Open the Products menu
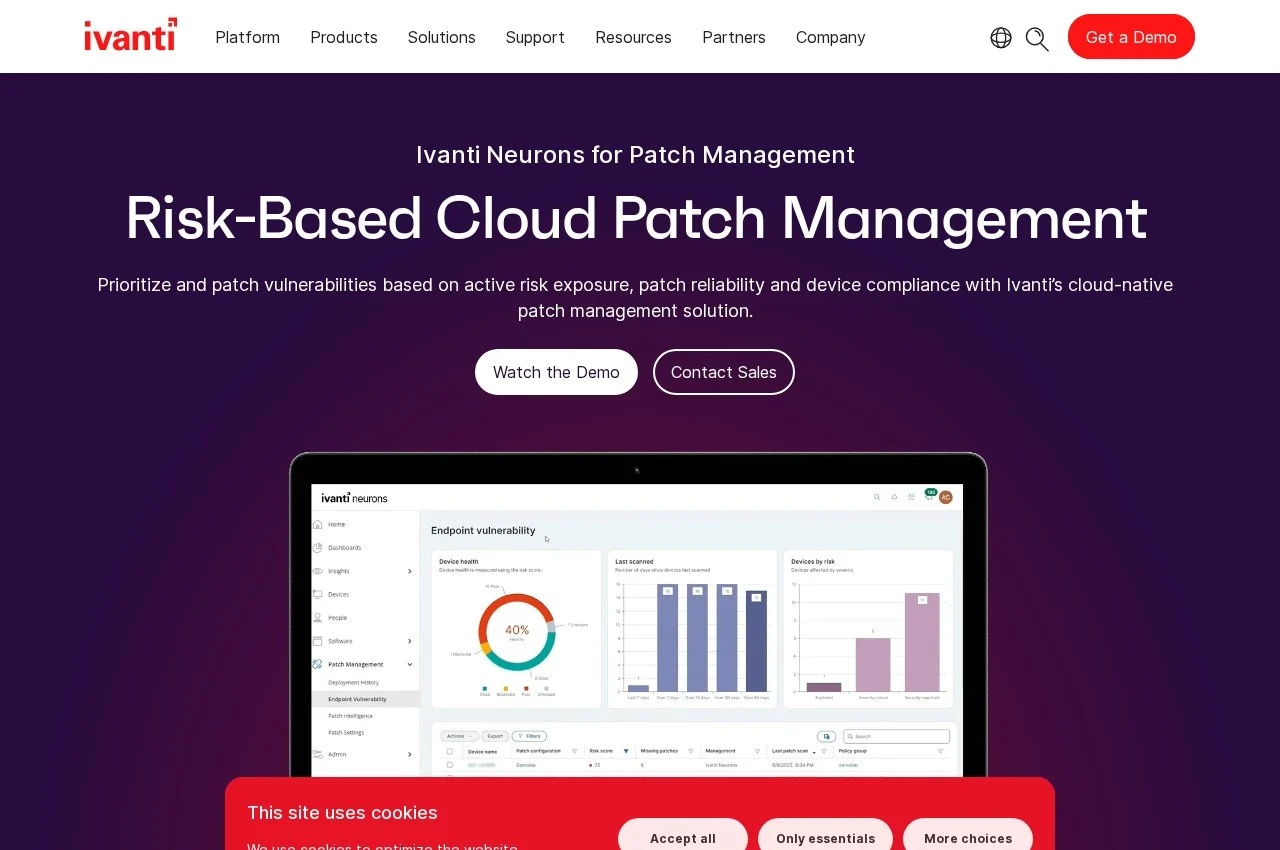Screen dimensions: 1280x850 pyautogui.click(x=344, y=37)
